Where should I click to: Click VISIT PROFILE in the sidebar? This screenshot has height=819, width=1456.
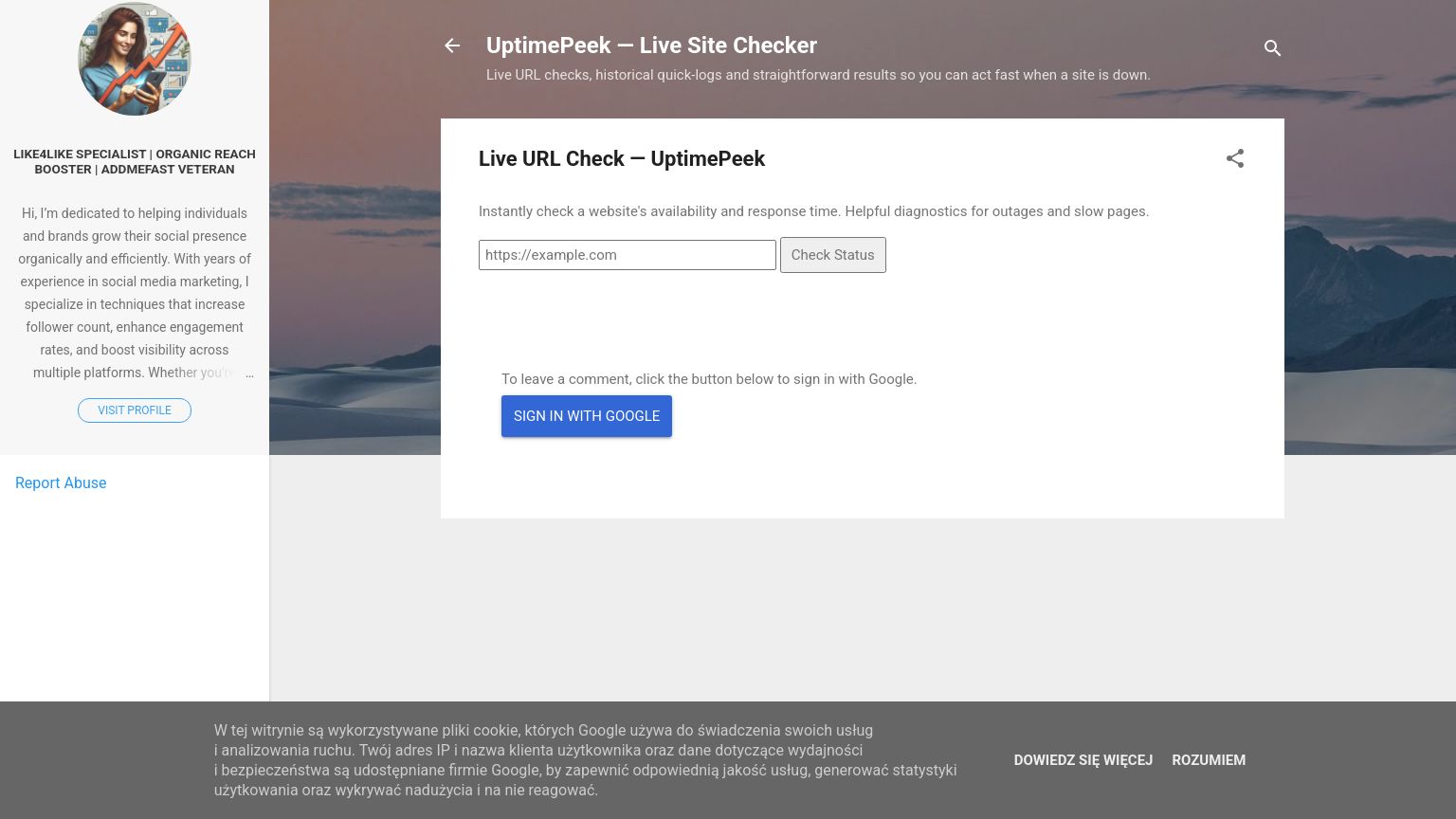pos(134,409)
